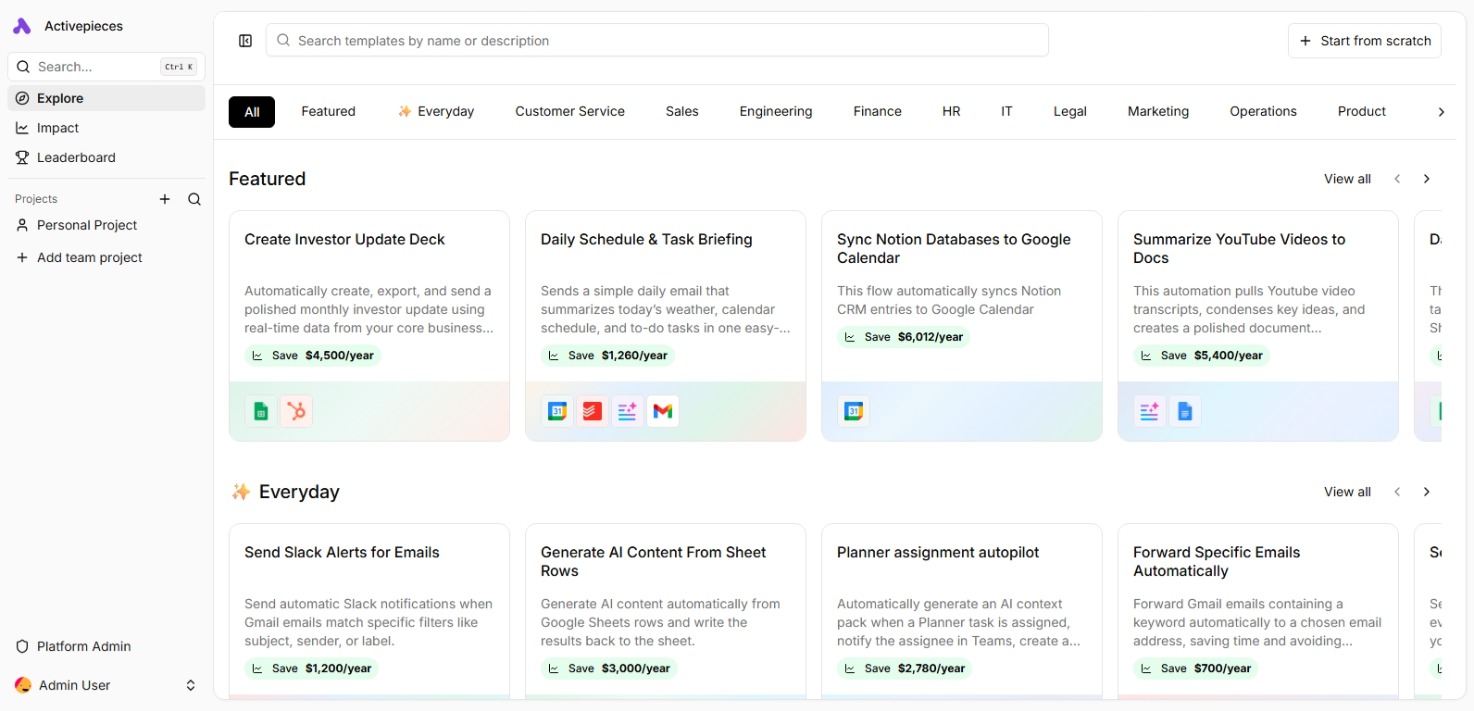
Task: Click Google Calendar icon on Sync Notion card
Action: [853, 411]
